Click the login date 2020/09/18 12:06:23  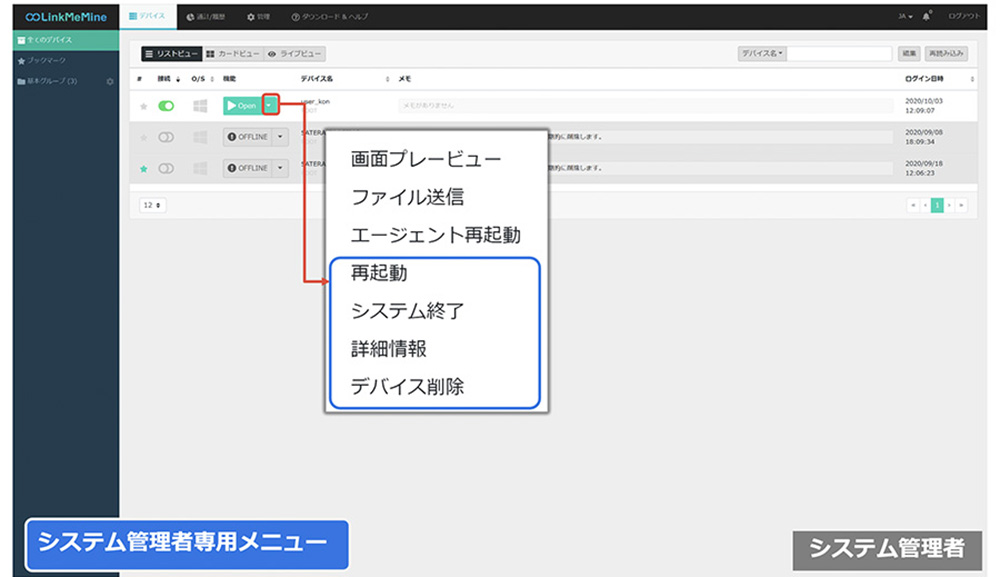click(923, 168)
